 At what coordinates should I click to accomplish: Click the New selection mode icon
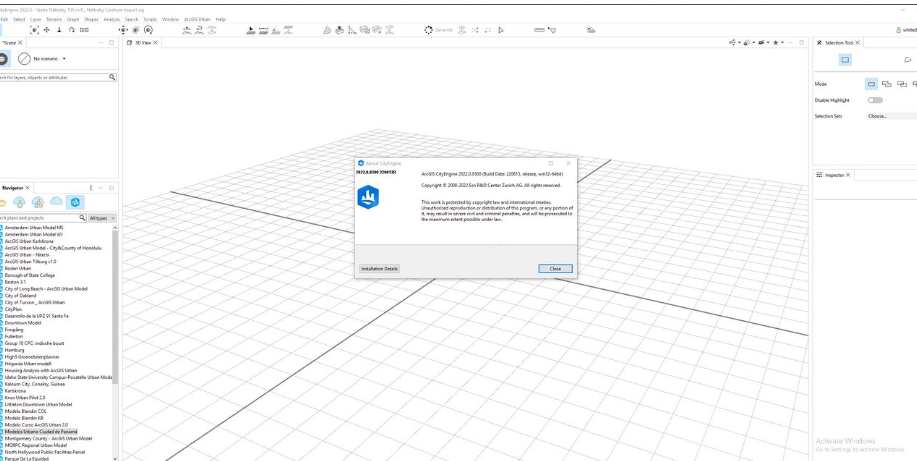pyautogui.click(x=871, y=84)
